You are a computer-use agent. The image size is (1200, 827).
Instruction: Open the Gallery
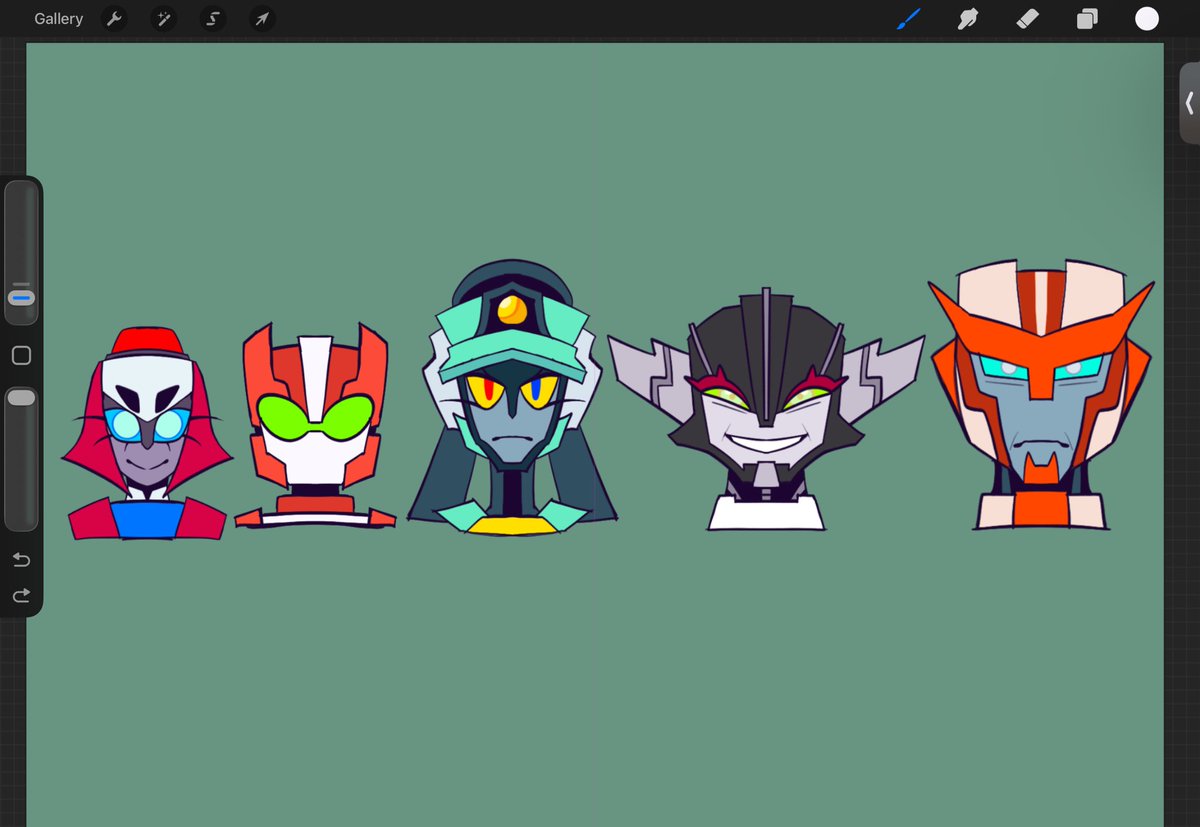[x=58, y=19]
